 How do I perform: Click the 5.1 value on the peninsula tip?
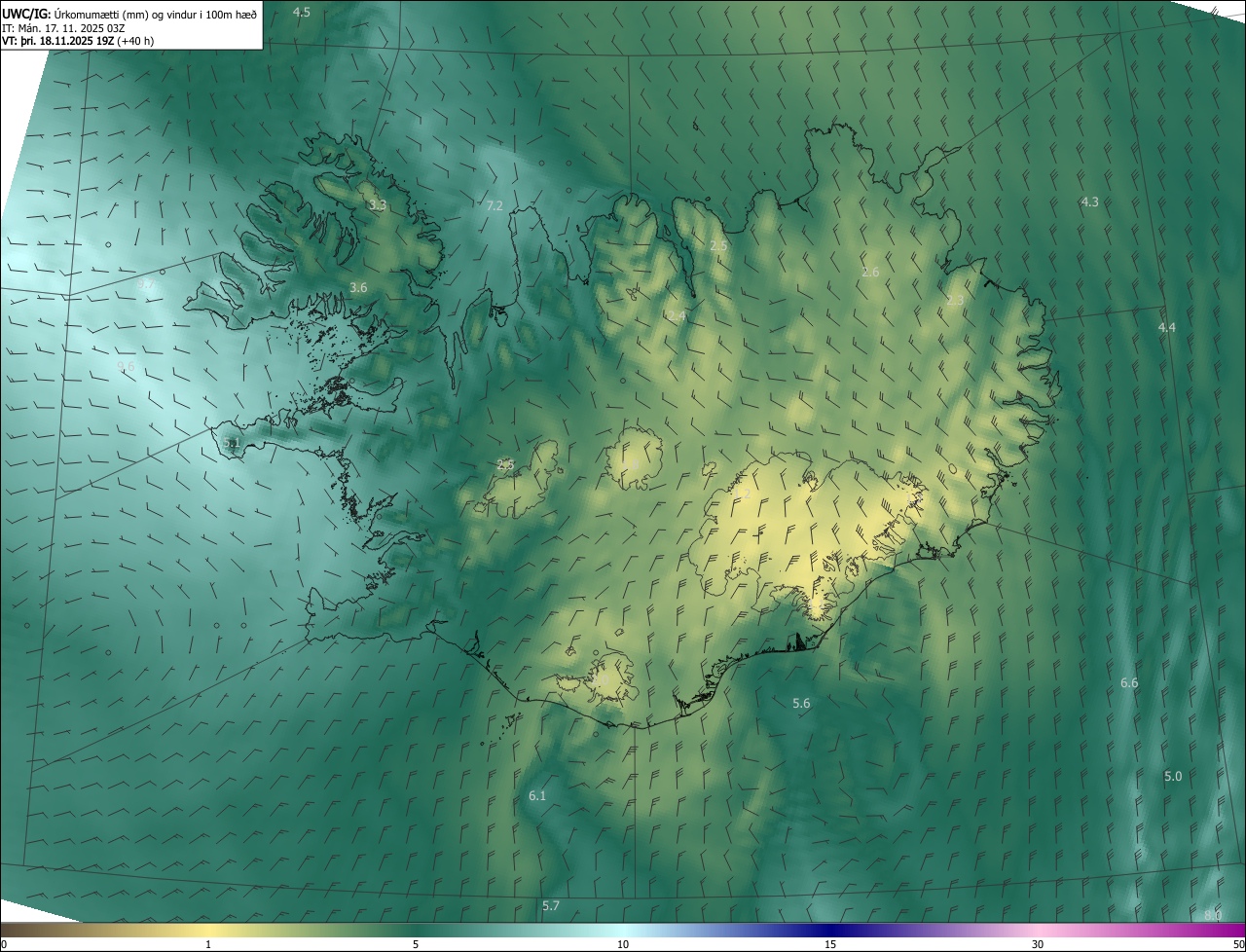coord(231,442)
